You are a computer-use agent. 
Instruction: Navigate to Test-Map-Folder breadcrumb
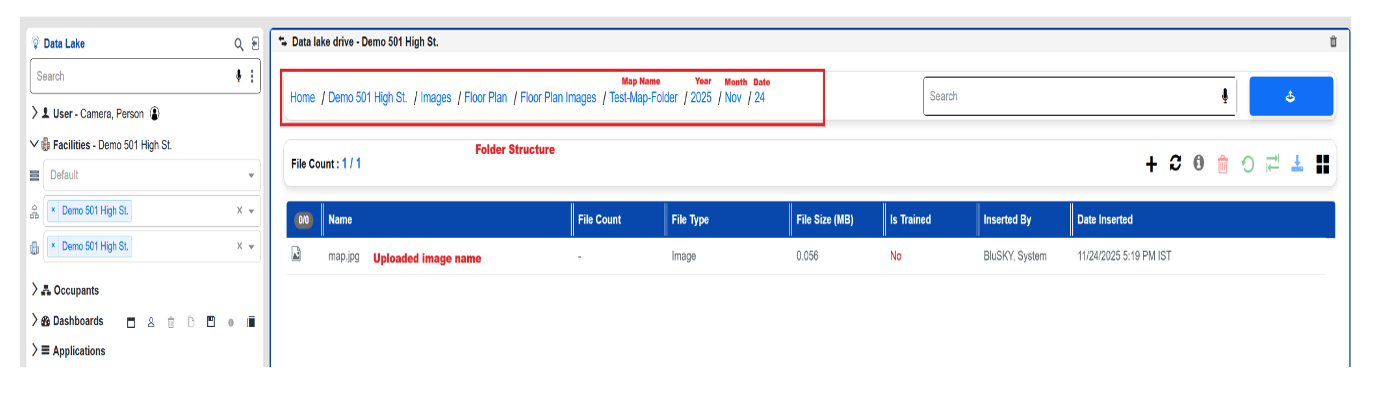click(x=643, y=98)
